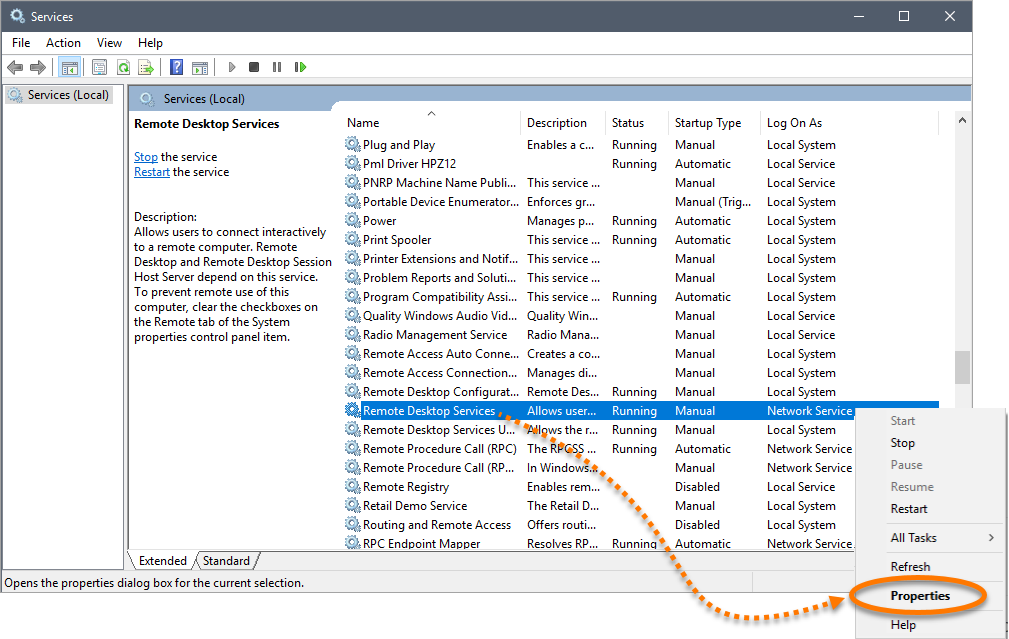Click the Restart the service link
Screen dimensions: 1009x639
tap(152, 172)
